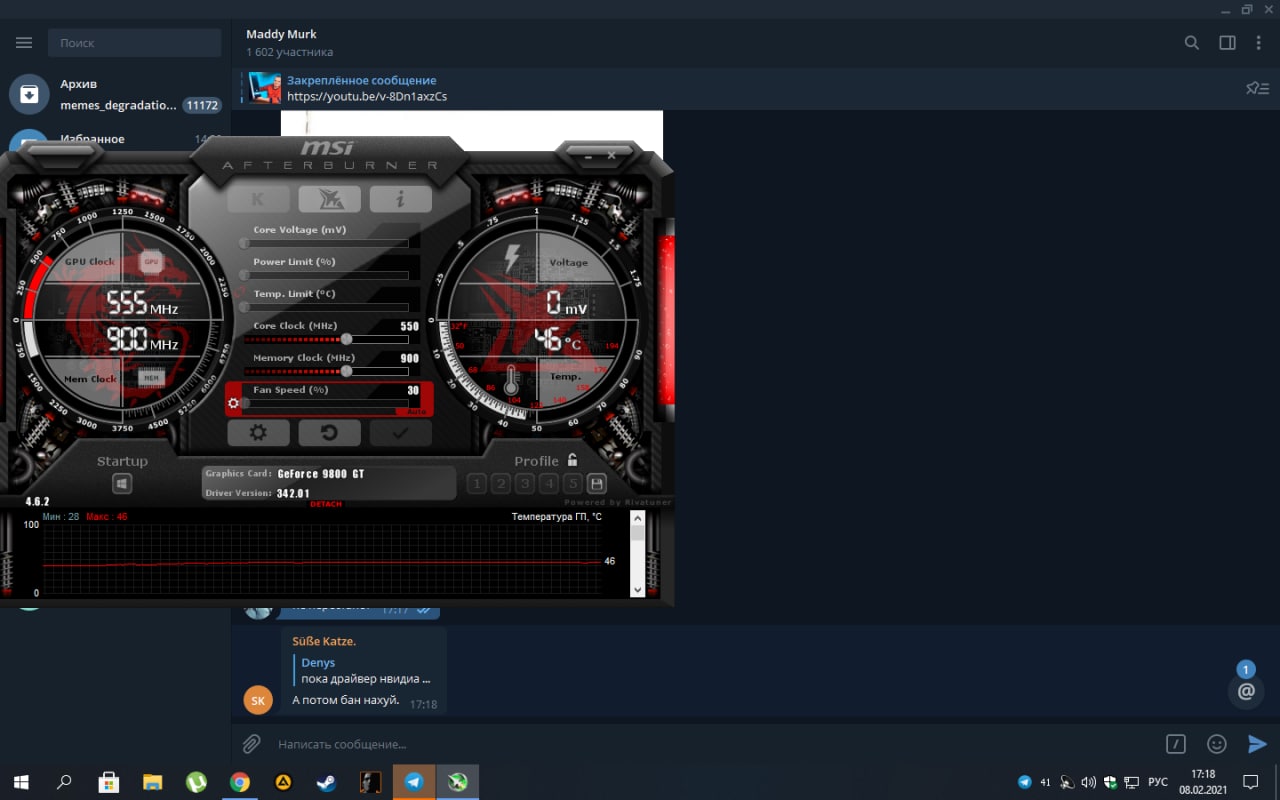Open fan speed settings gear icon
The width and height of the screenshot is (1280, 800).
coord(233,404)
